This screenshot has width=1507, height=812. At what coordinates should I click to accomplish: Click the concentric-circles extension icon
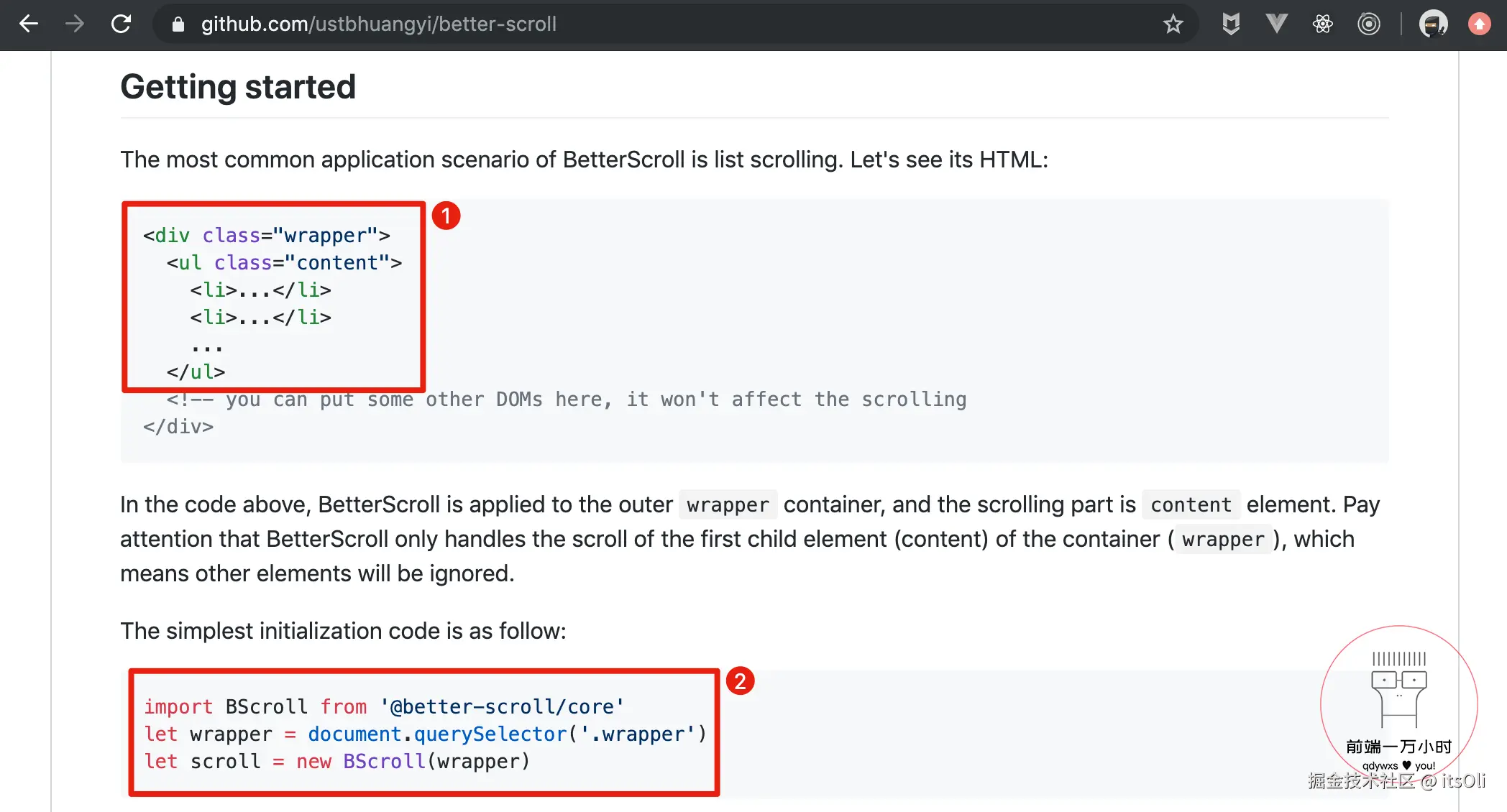click(x=1368, y=24)
